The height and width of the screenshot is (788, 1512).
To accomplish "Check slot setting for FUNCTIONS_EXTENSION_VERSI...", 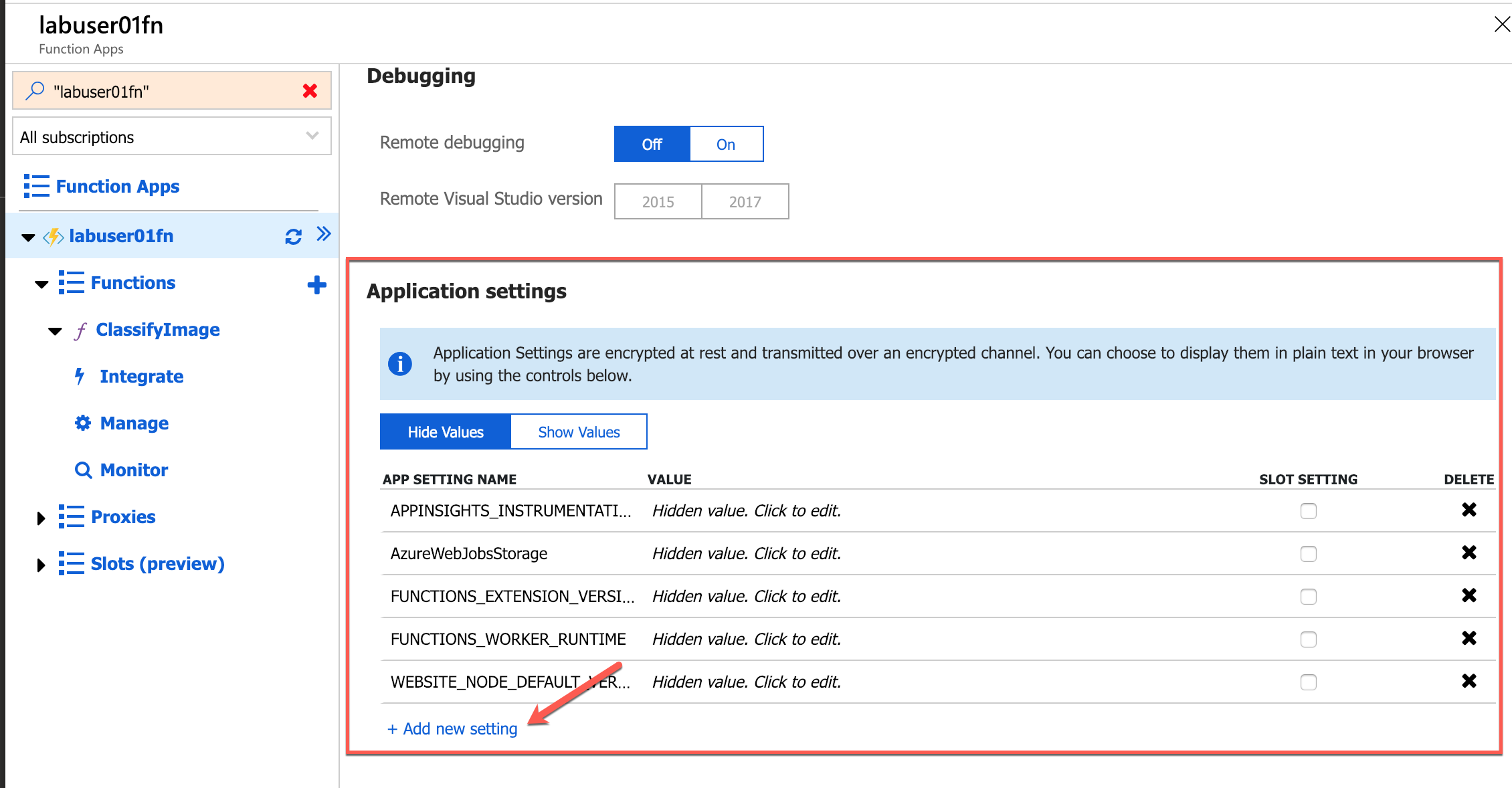I will pos(1309,597).
